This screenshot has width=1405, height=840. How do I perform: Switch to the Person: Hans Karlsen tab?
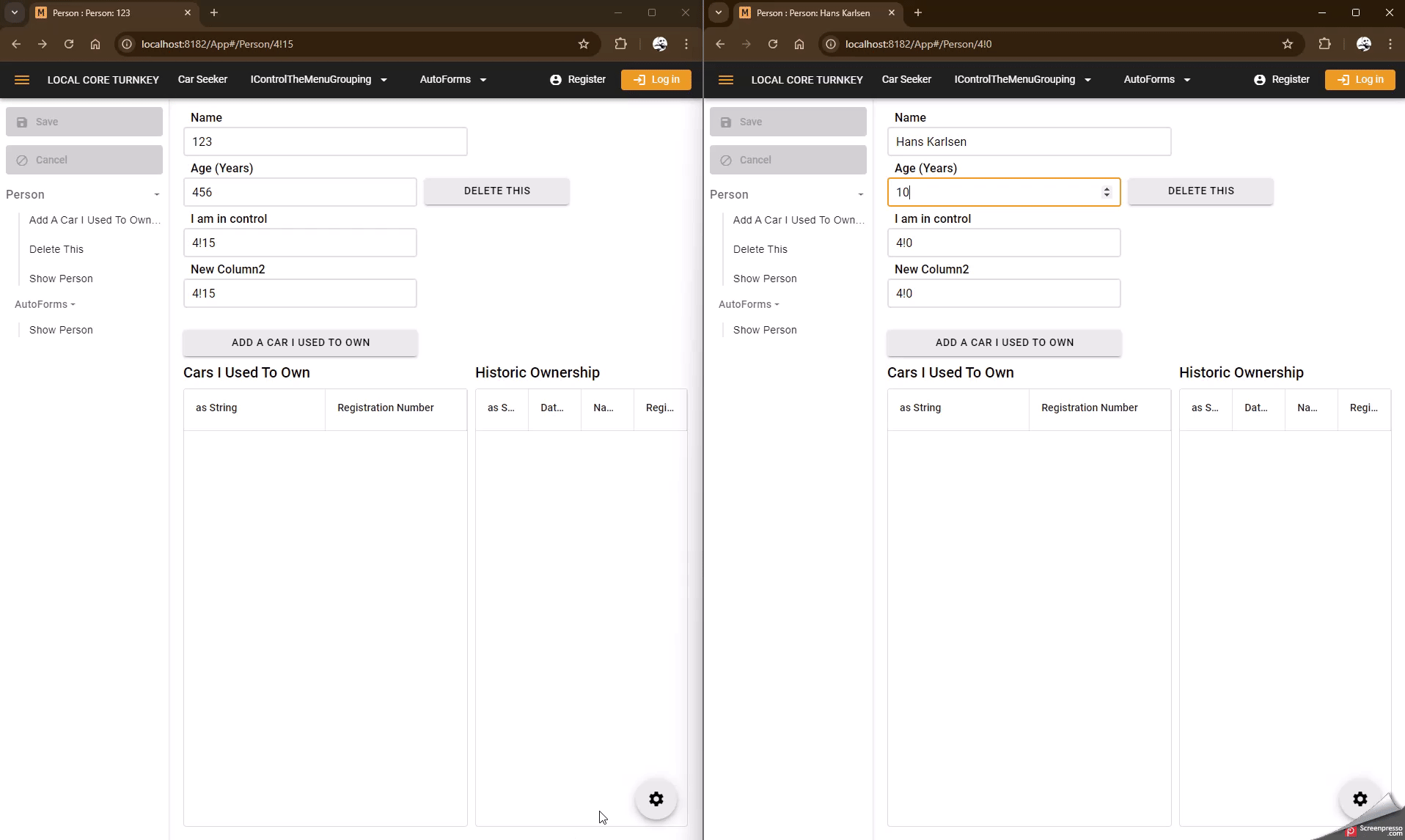(812, 12)
